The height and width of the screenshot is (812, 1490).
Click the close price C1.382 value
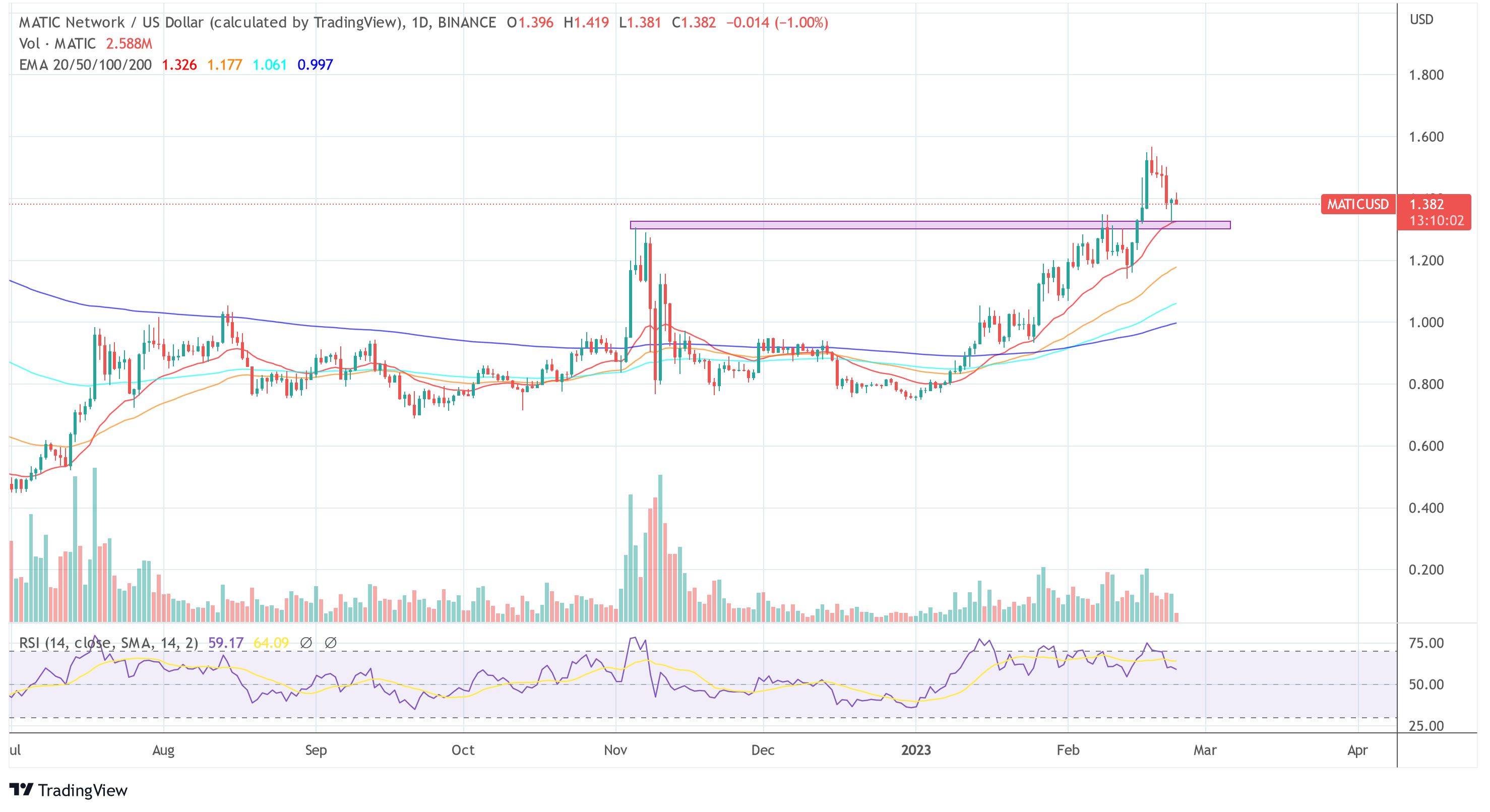point(694,23)
